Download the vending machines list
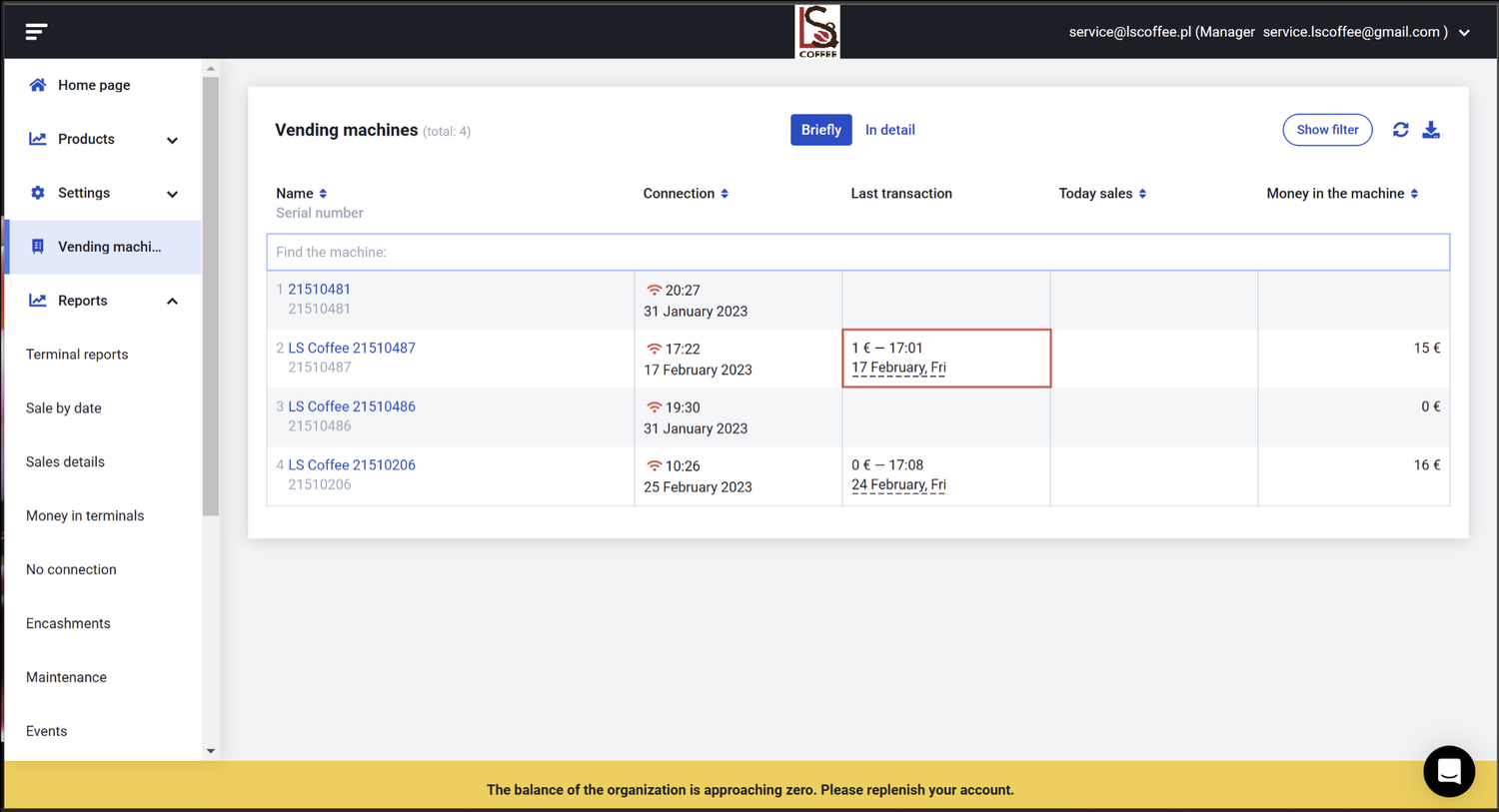The height and width of the screenshot is (812, 1499). [x=1431, y=130]
